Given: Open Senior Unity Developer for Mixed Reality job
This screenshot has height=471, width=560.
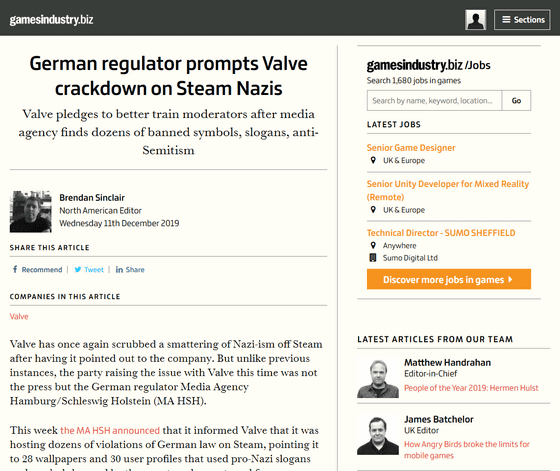Looking at the screenshot, I should click(x=448, y=190).
